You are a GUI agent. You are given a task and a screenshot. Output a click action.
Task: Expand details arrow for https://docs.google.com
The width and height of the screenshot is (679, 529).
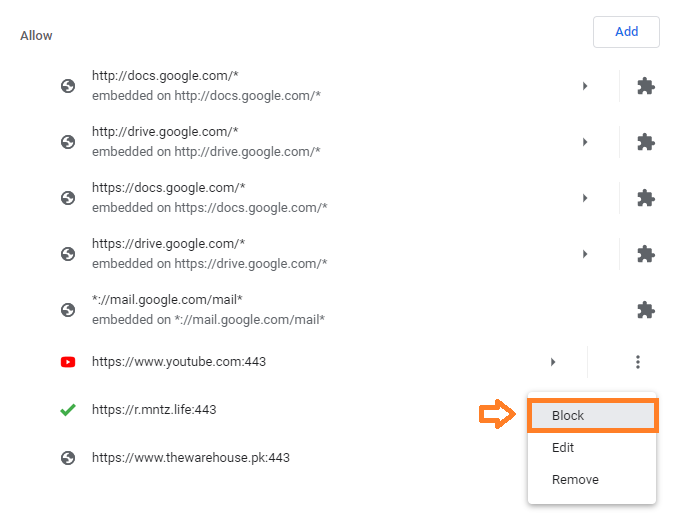point(585,198)
